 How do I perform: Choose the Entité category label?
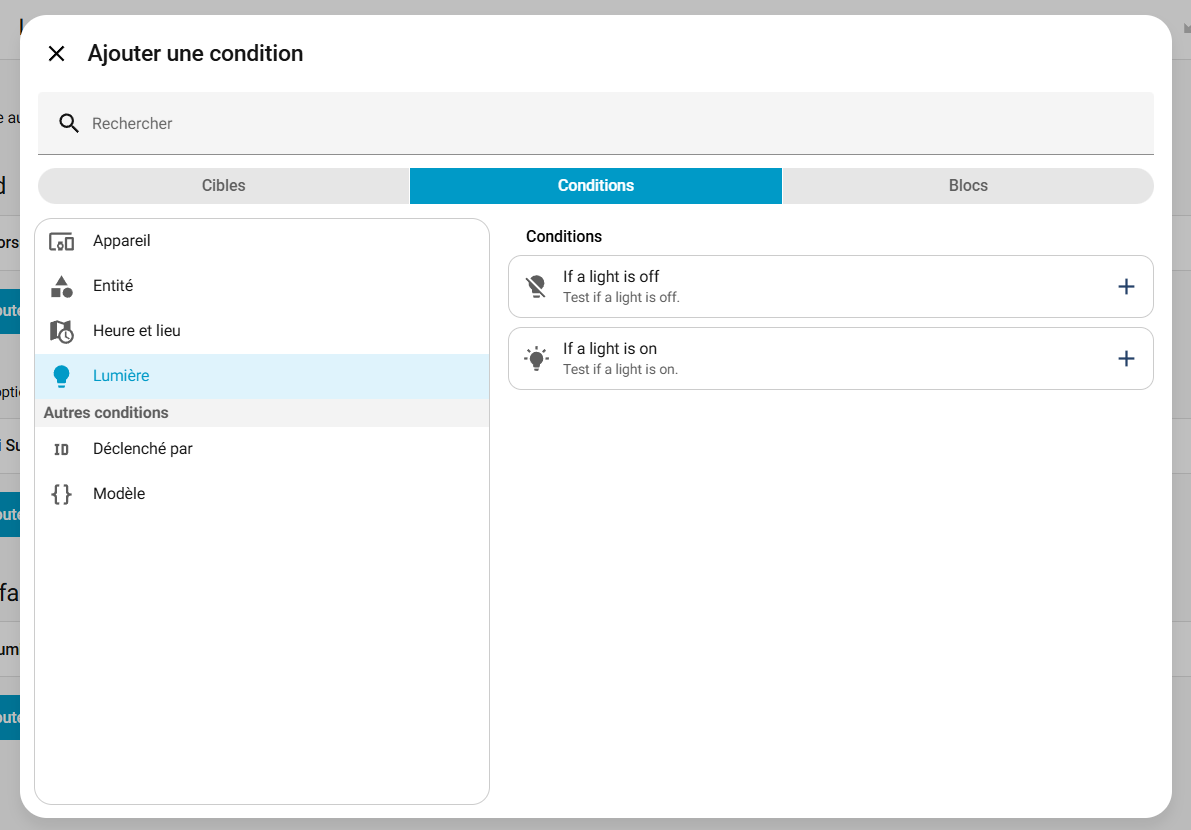pyautogui.click(x=113, y=286)
